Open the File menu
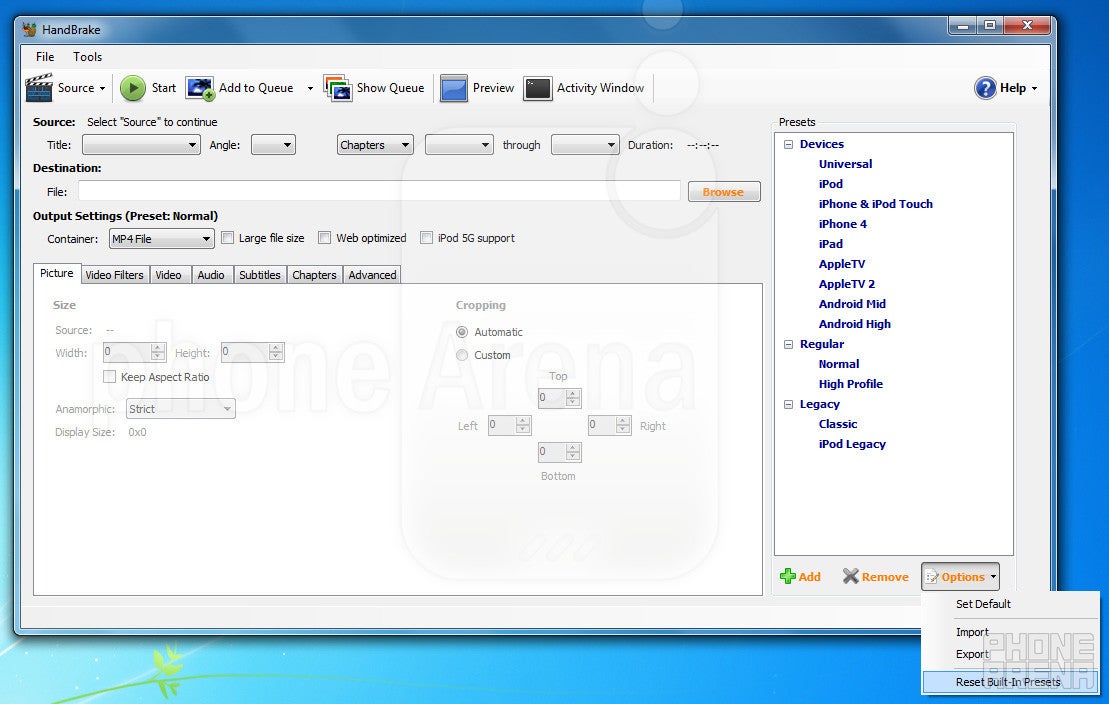Image resolution: width=1109 pixels, height=704 pixels. 45,57
